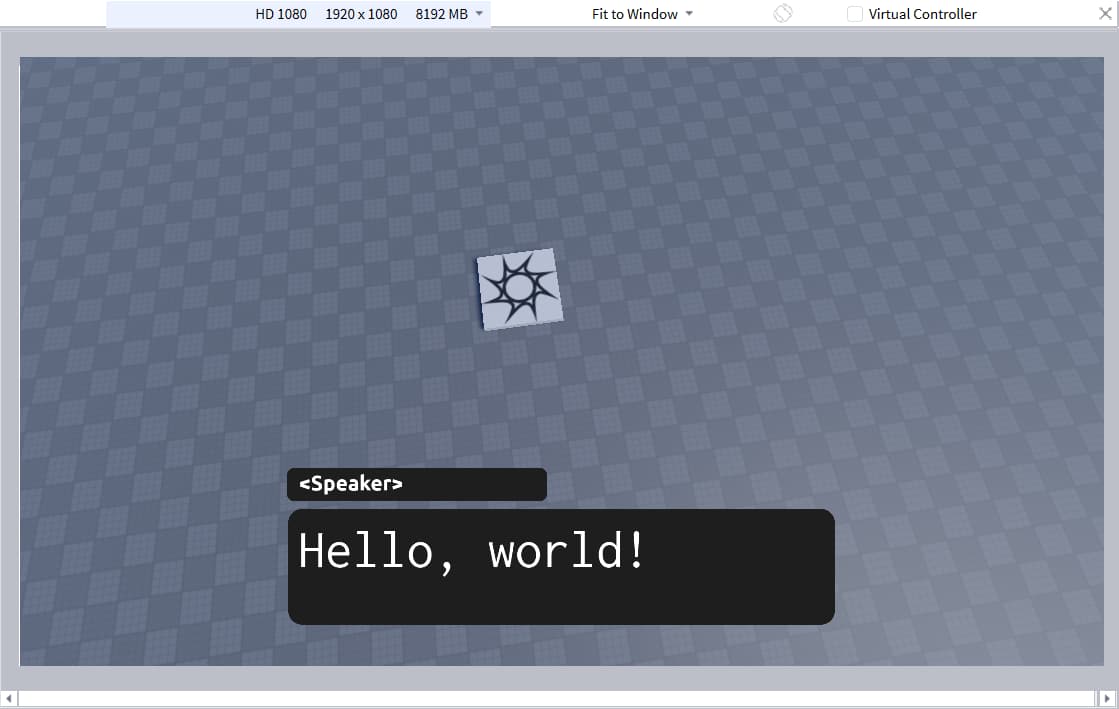Viewport: 1119px width, 709px height.
Task: Click the left scroll arrow
Action: (9, 698)
